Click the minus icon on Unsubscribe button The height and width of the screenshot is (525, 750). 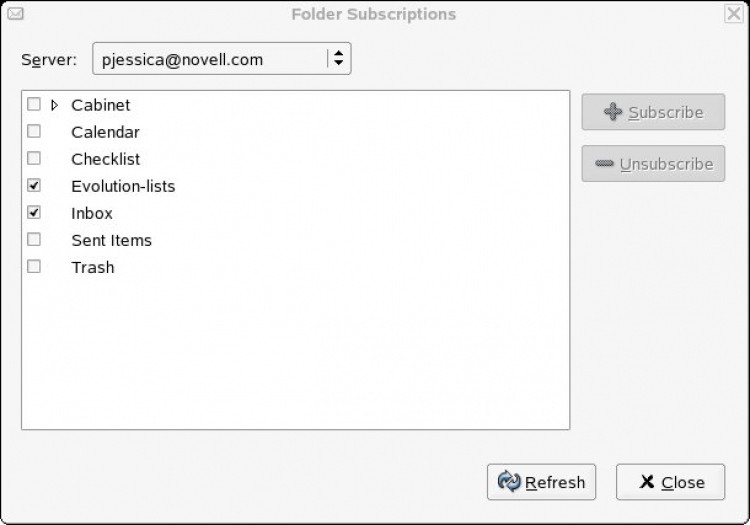[604, 164]
